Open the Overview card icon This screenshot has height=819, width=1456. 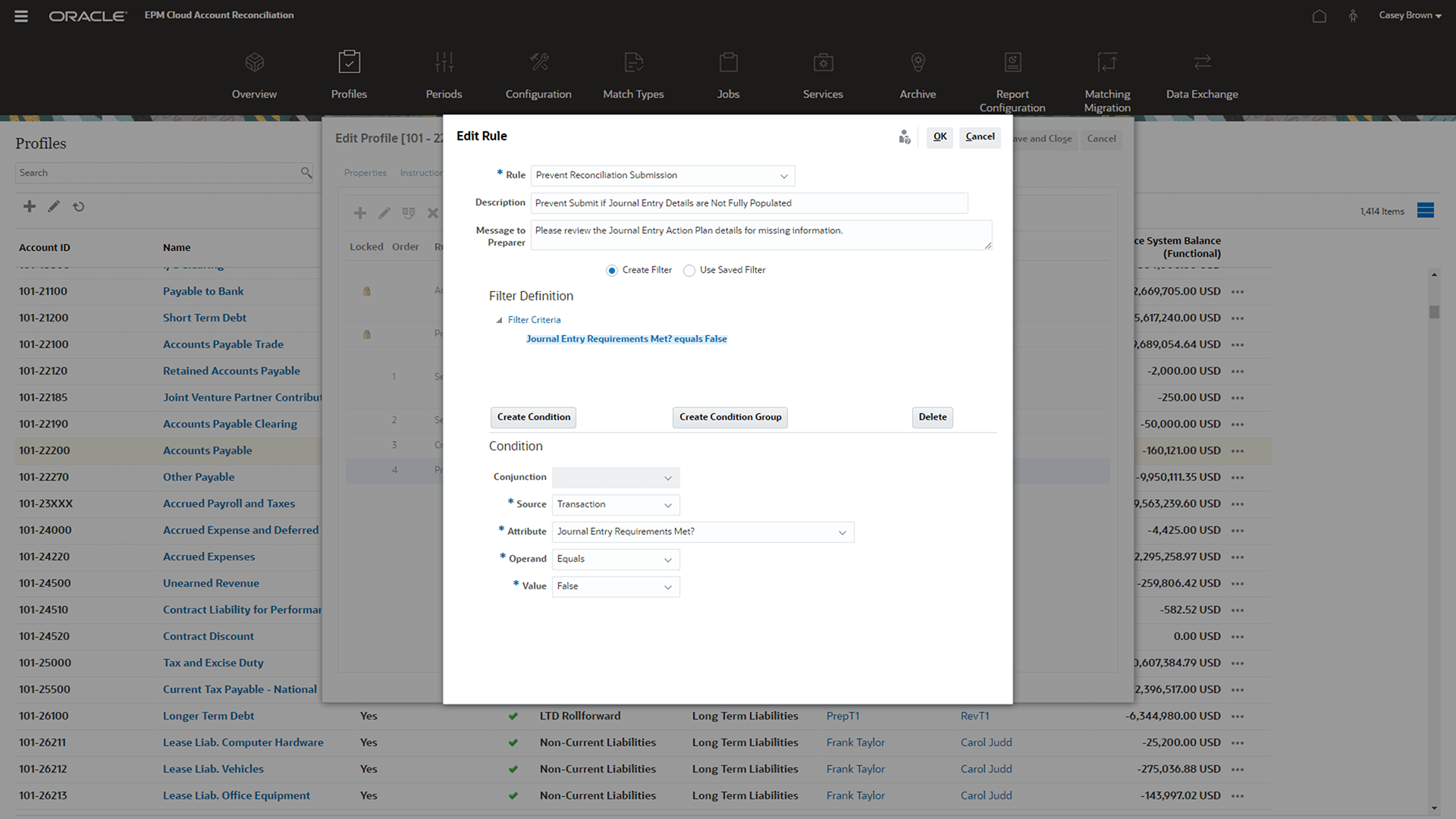coord(254,62)
